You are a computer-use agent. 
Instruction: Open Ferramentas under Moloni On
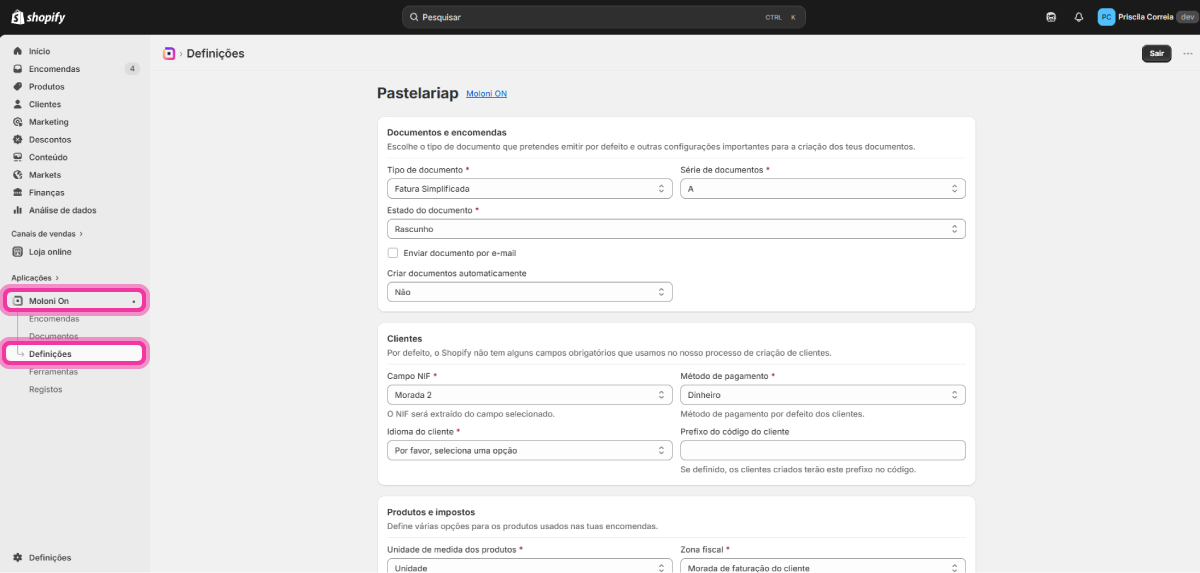(53, 371)
